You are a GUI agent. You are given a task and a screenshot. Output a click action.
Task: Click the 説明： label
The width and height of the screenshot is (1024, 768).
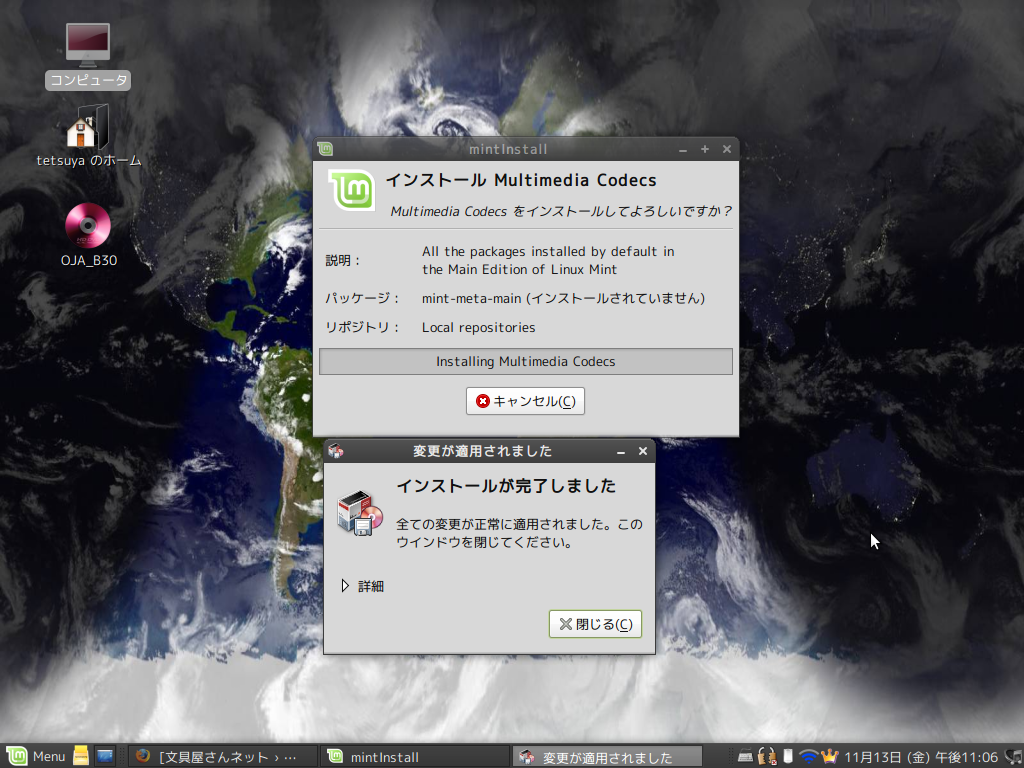tap(343, 261)
